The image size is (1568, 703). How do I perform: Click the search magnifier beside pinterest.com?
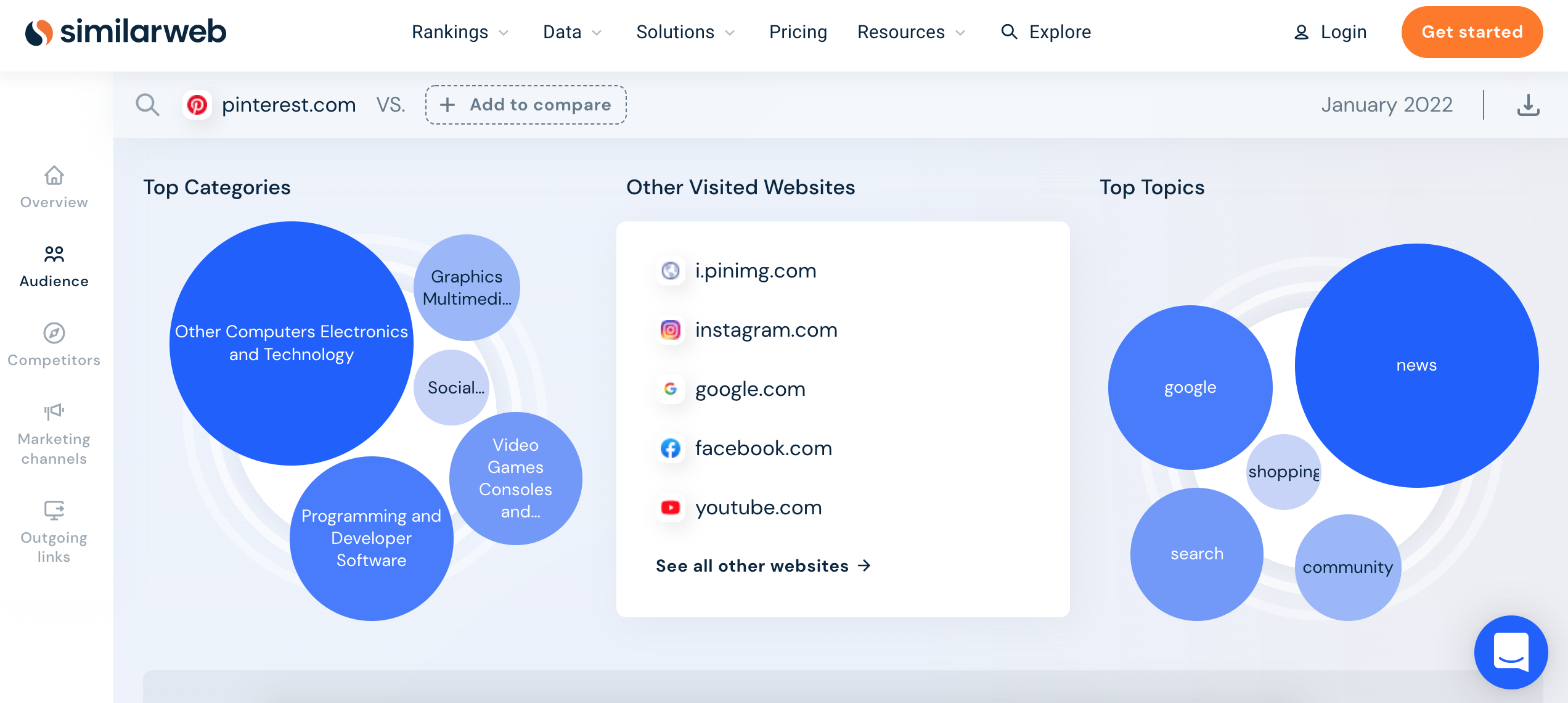[147, 104]
